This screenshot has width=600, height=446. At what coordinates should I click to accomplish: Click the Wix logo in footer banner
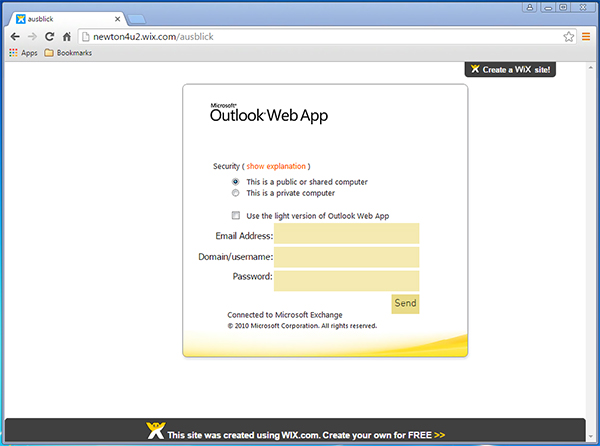[x=155, y=431]
